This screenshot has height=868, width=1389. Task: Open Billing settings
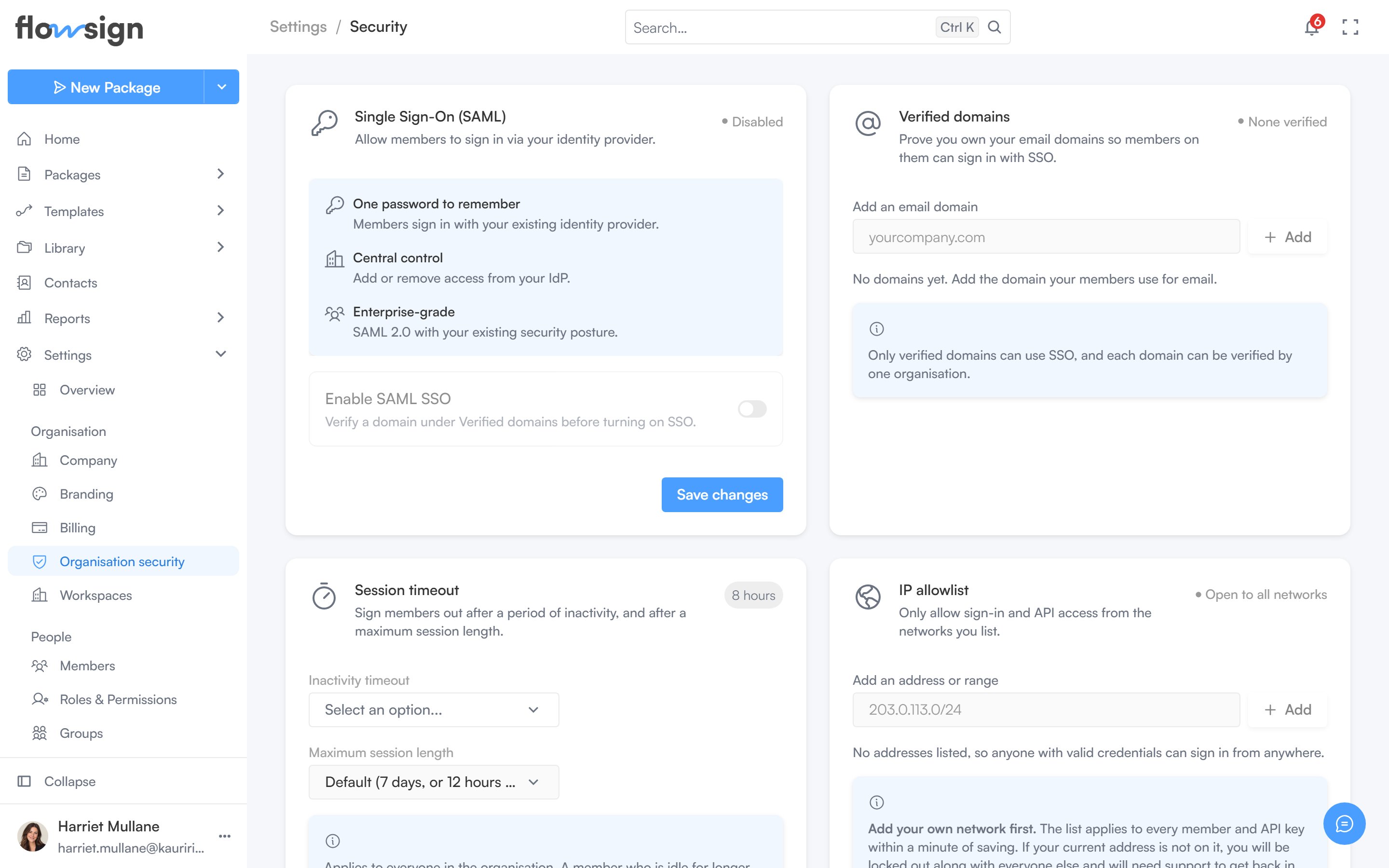123,528
